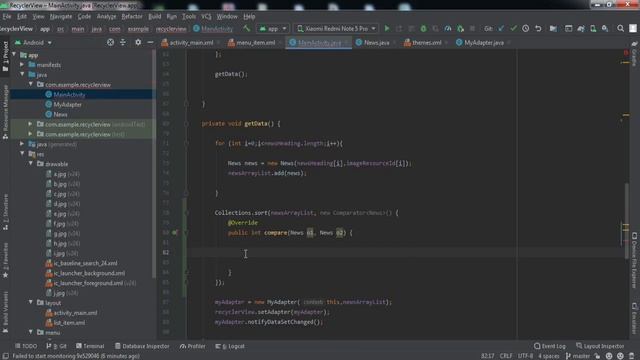Click Collapse All icon in Project panel
Image resolution: width=640 pixels, height=360 pixels.
[123, 42]
